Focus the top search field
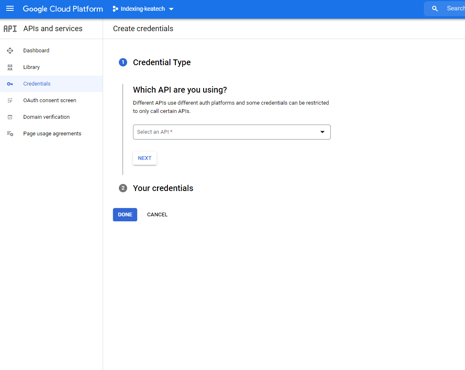The image size is (465, 370). coord(445,9)
